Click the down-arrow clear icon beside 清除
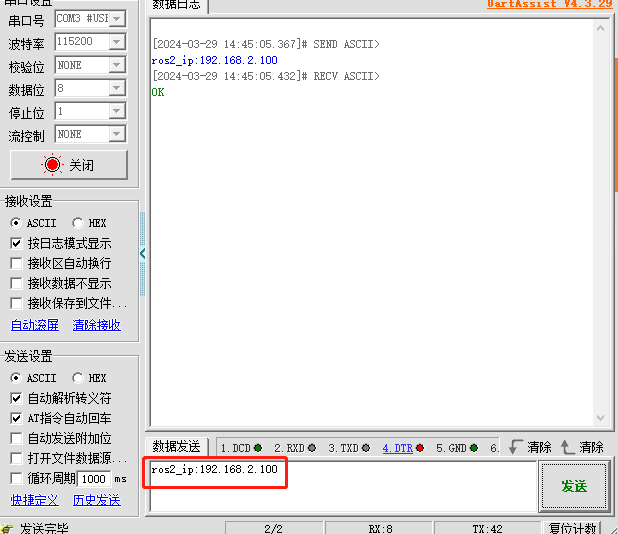Image resolution: width=618 pixels, height=534 pixels. (x=516, y=447)
